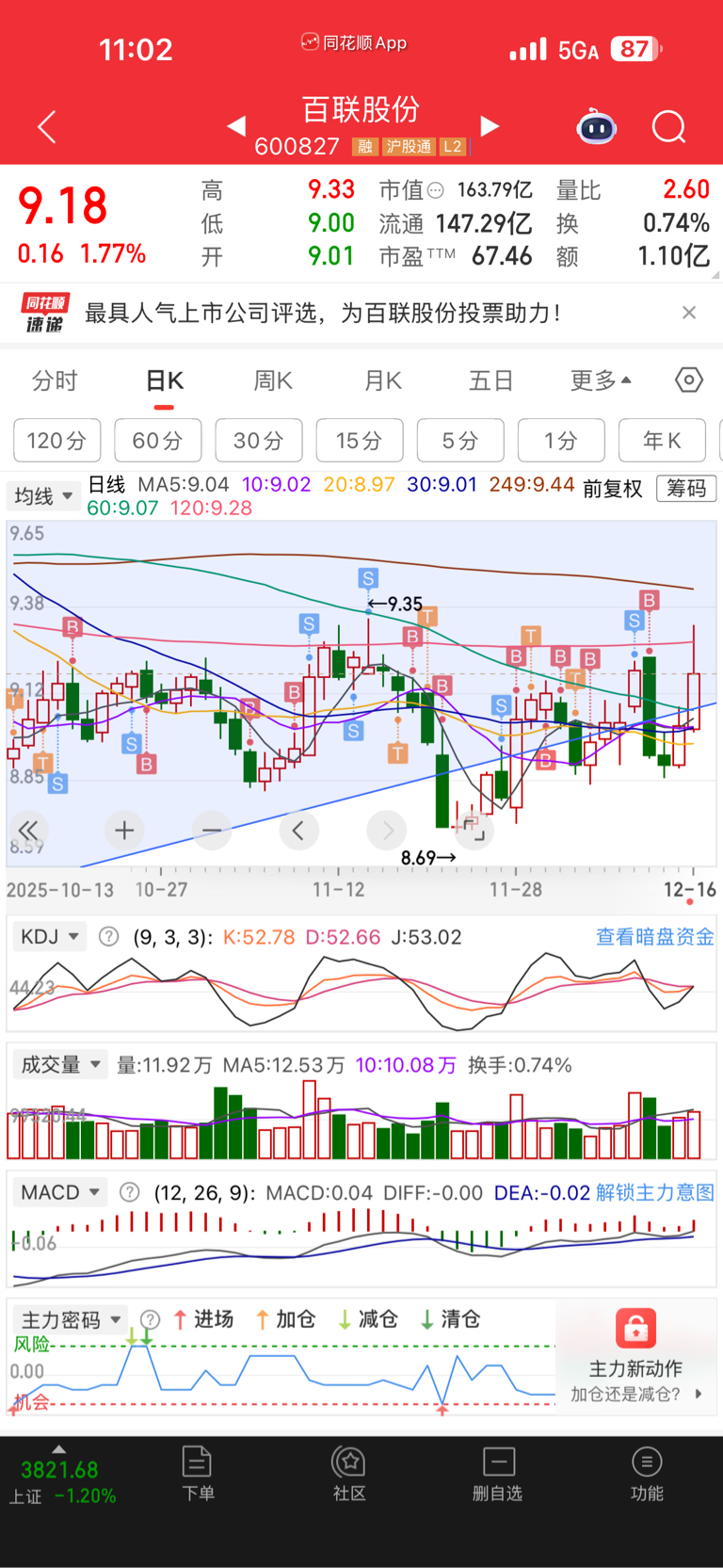
Task: Tap 加仓还是减仓? link
Action: (x=635, y=1395)
